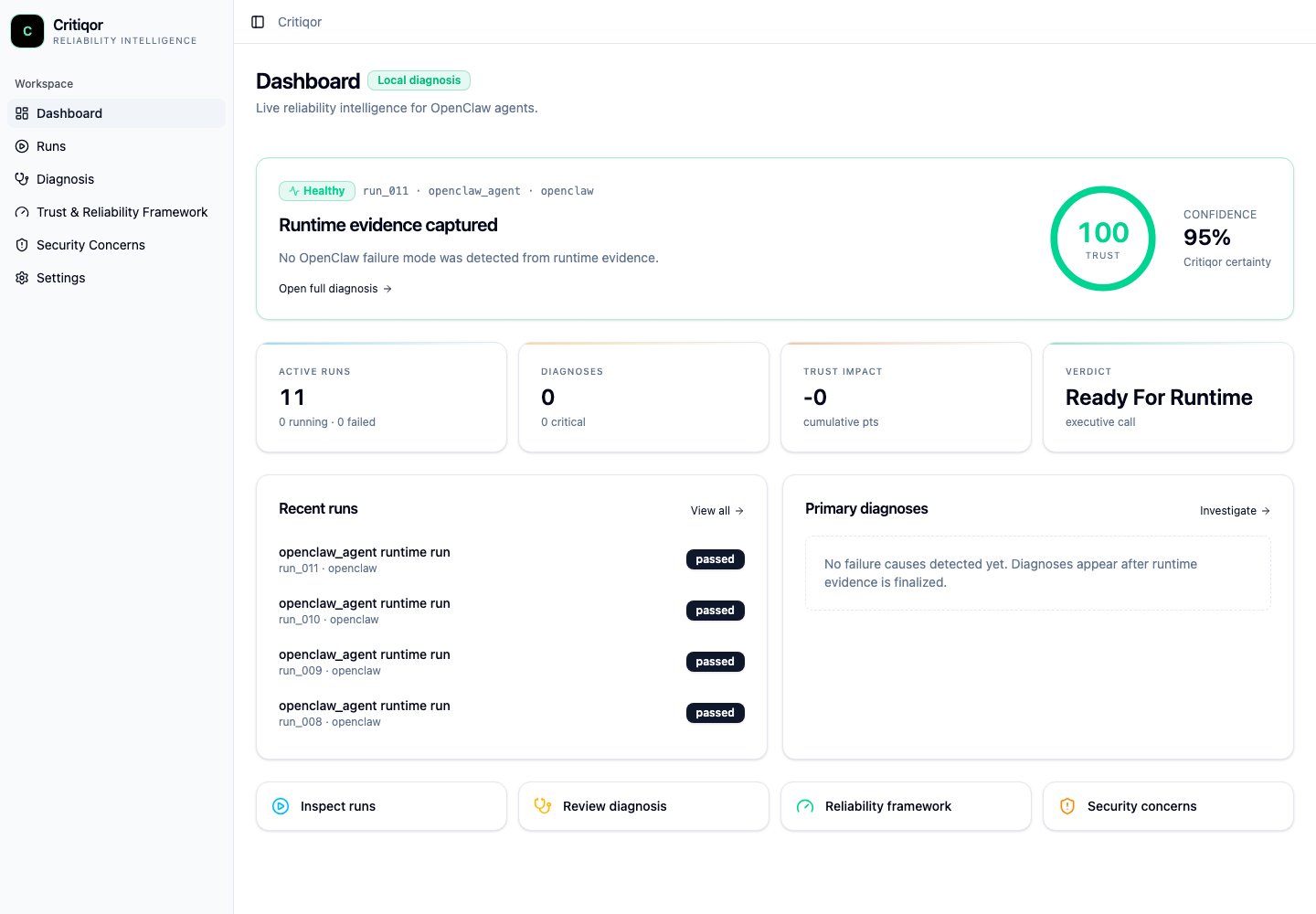Go to Diagnosis in the sidebar
Viewport: 1316px width, 914px height.
tap(116, 179)
